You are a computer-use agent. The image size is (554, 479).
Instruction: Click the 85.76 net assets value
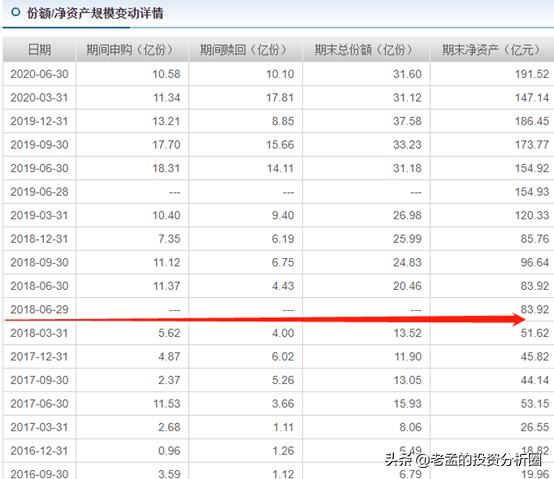[535, 239]
